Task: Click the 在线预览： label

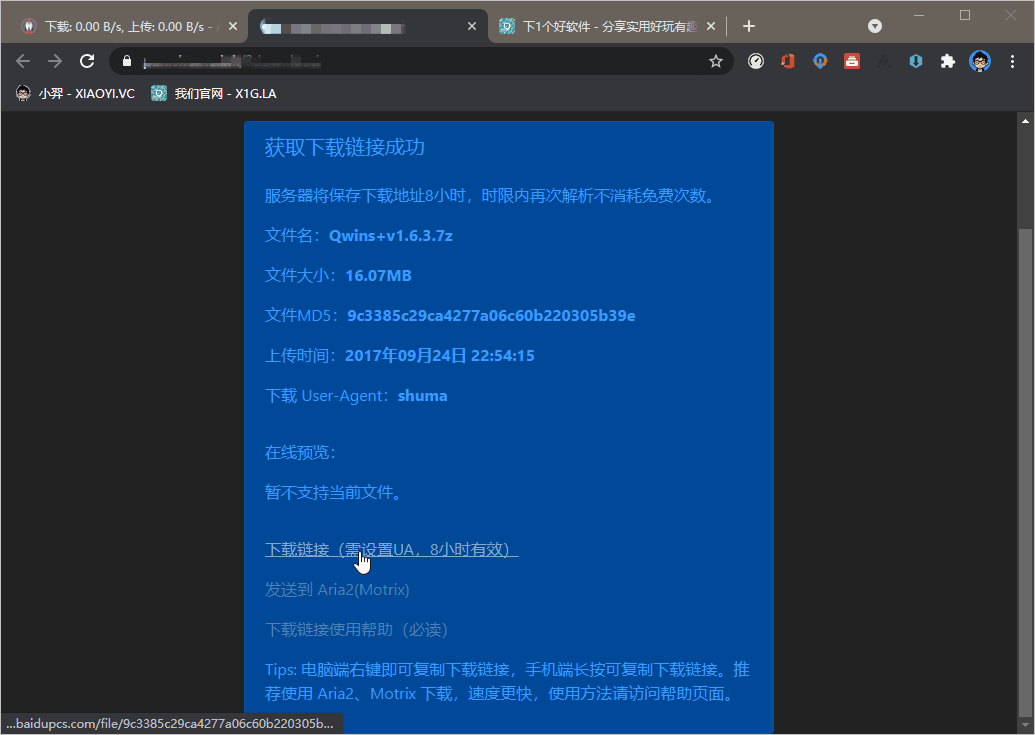Action: [x=300, y=452]
